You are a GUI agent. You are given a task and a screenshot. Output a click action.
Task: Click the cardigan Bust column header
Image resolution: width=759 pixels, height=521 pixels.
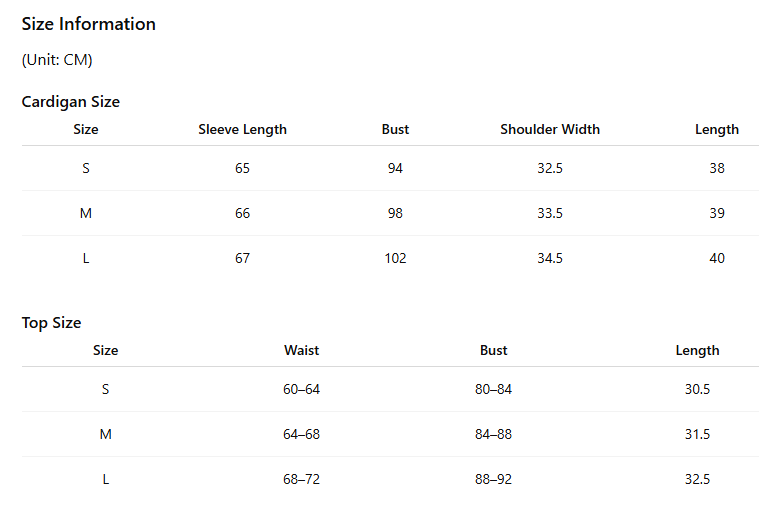coord(395,129)
